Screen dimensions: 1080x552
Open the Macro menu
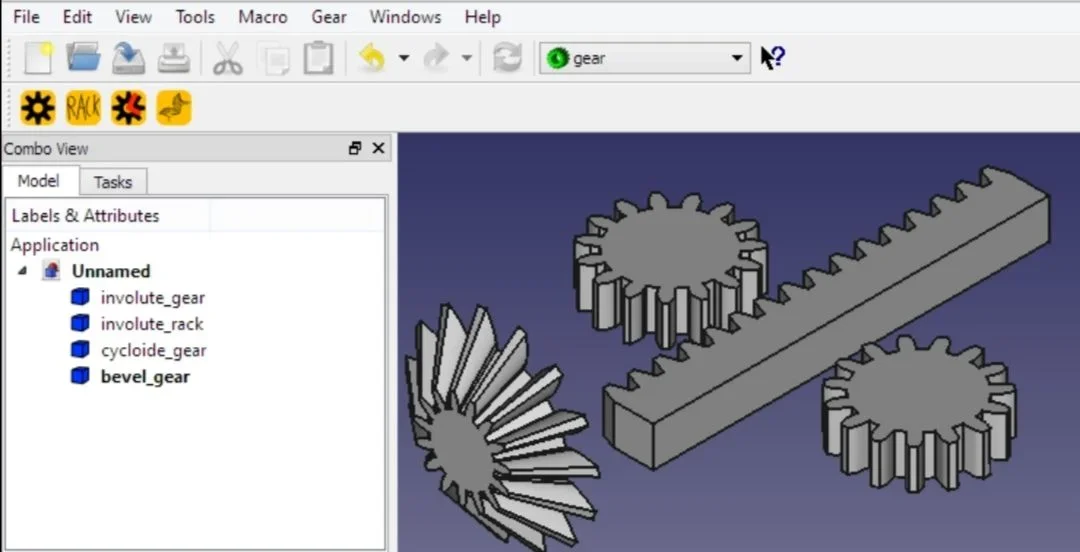[262, 17]
